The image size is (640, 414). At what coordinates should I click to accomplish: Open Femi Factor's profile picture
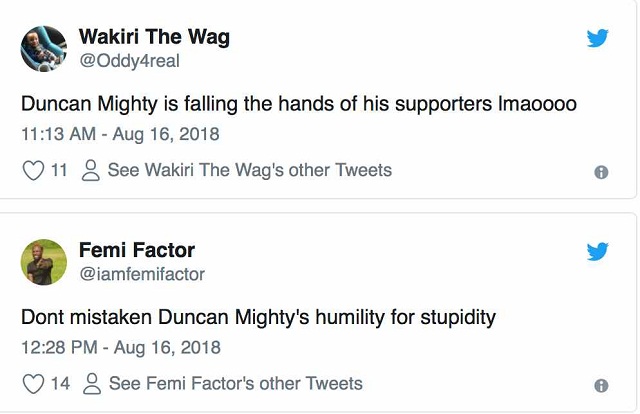click(44, 262)
